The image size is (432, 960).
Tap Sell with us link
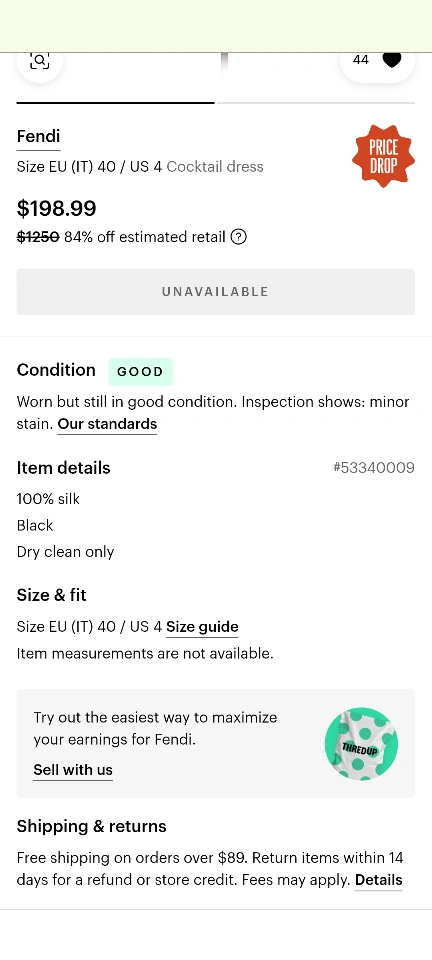click(73, 770)
